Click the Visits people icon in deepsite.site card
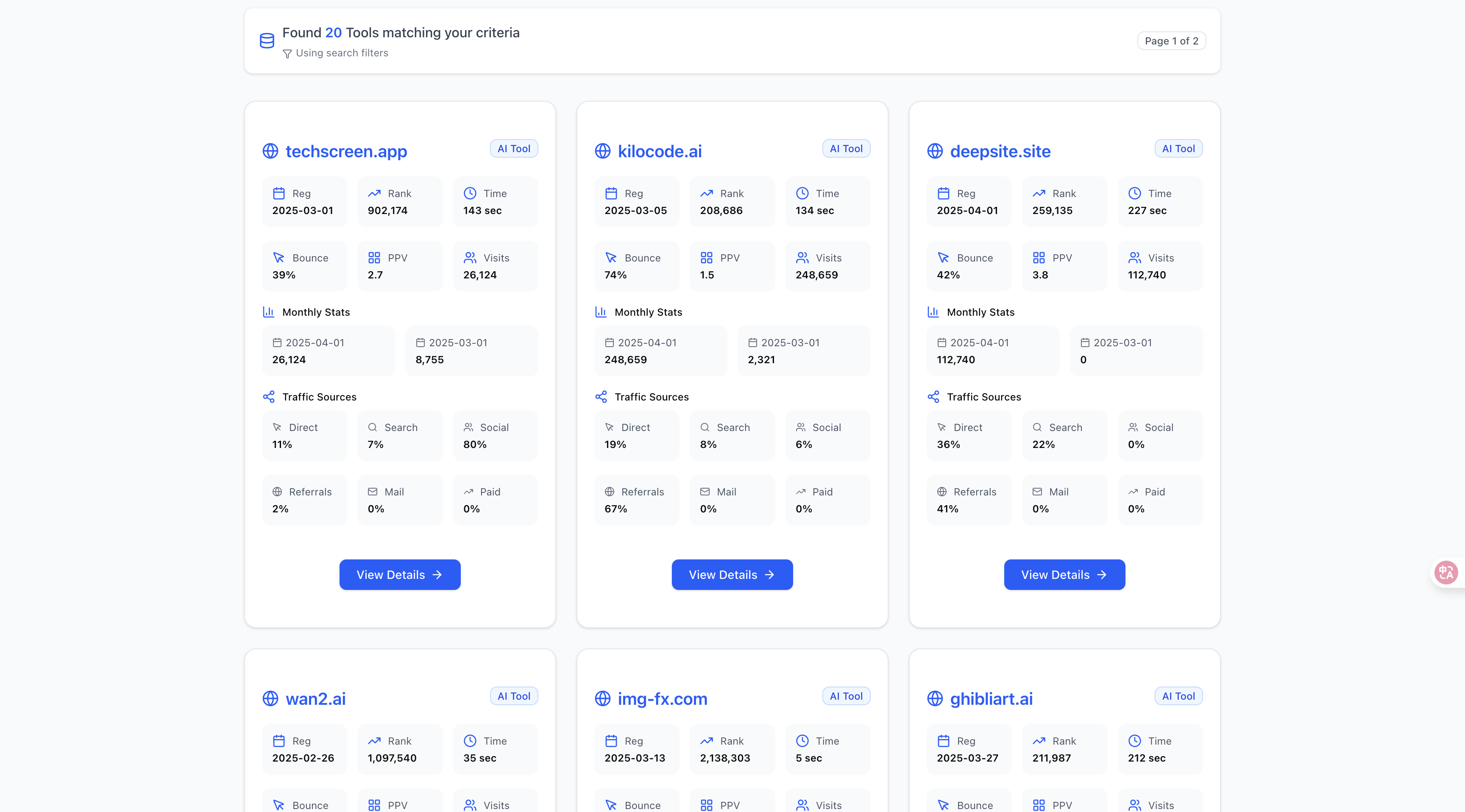Image resolution: width=1465 pixels, height=812 pixels. point(1135,258)
